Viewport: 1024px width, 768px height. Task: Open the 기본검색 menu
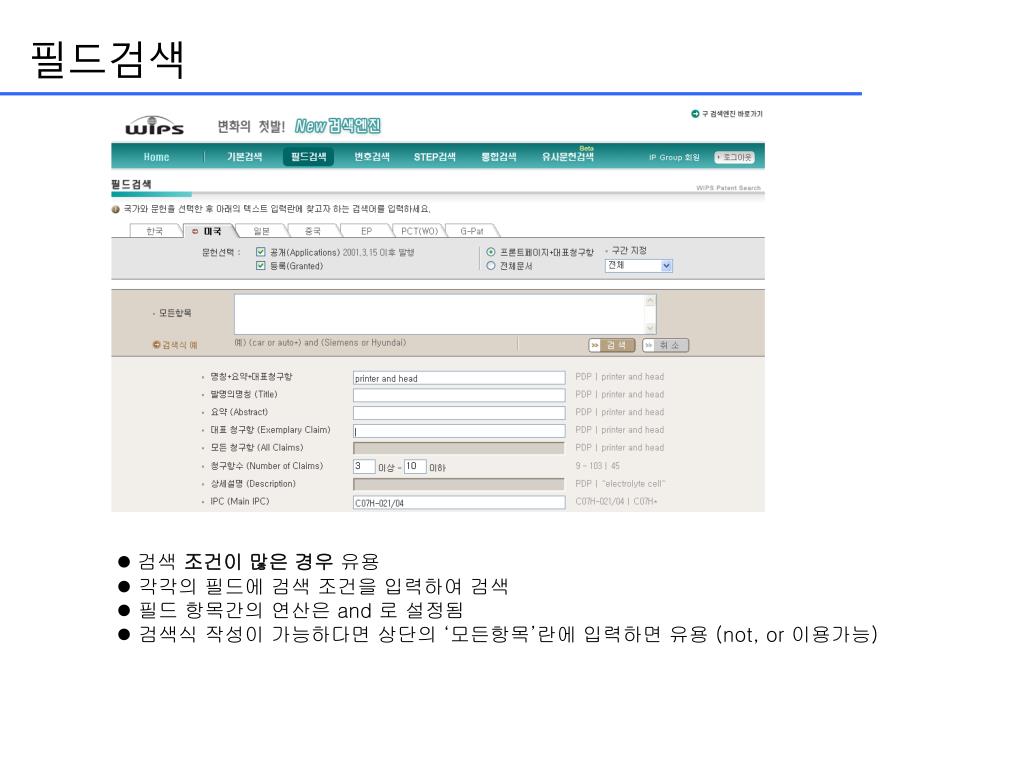click(x=244, y=157)
